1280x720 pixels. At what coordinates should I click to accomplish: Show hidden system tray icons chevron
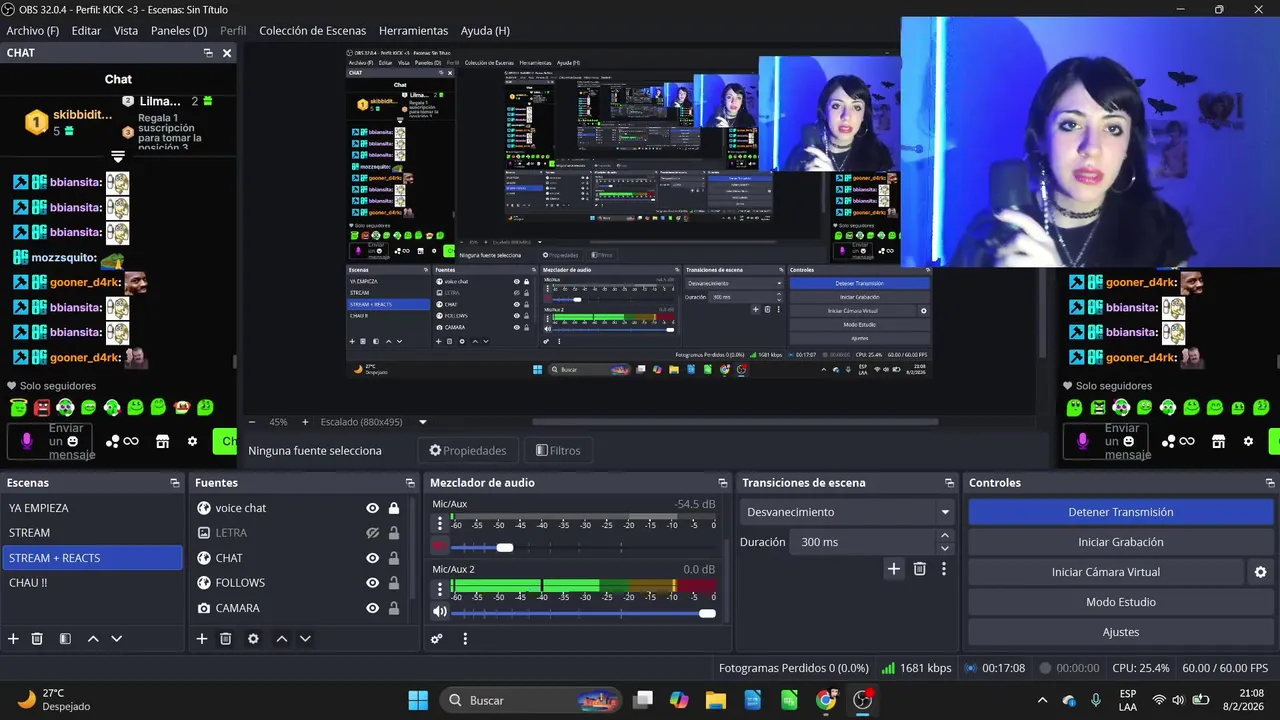(1042, 700)
